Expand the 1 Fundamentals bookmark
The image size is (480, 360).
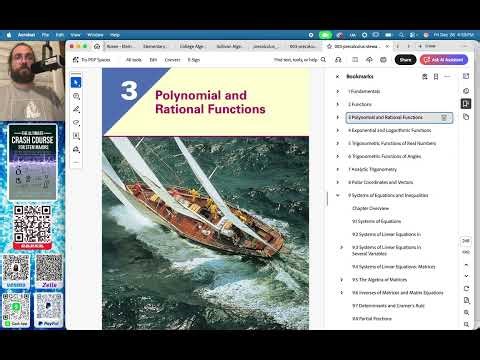tap(337, 91)
